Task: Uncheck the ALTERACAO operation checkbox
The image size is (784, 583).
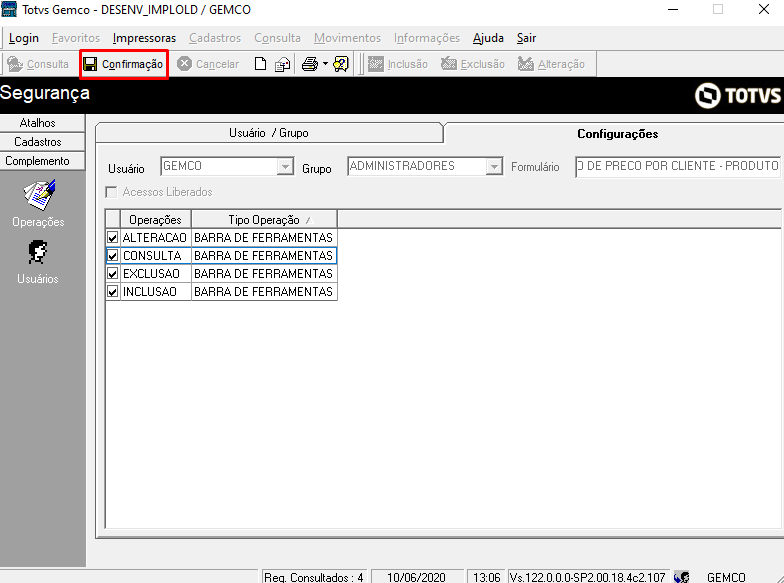Action: tap(112, 238)
